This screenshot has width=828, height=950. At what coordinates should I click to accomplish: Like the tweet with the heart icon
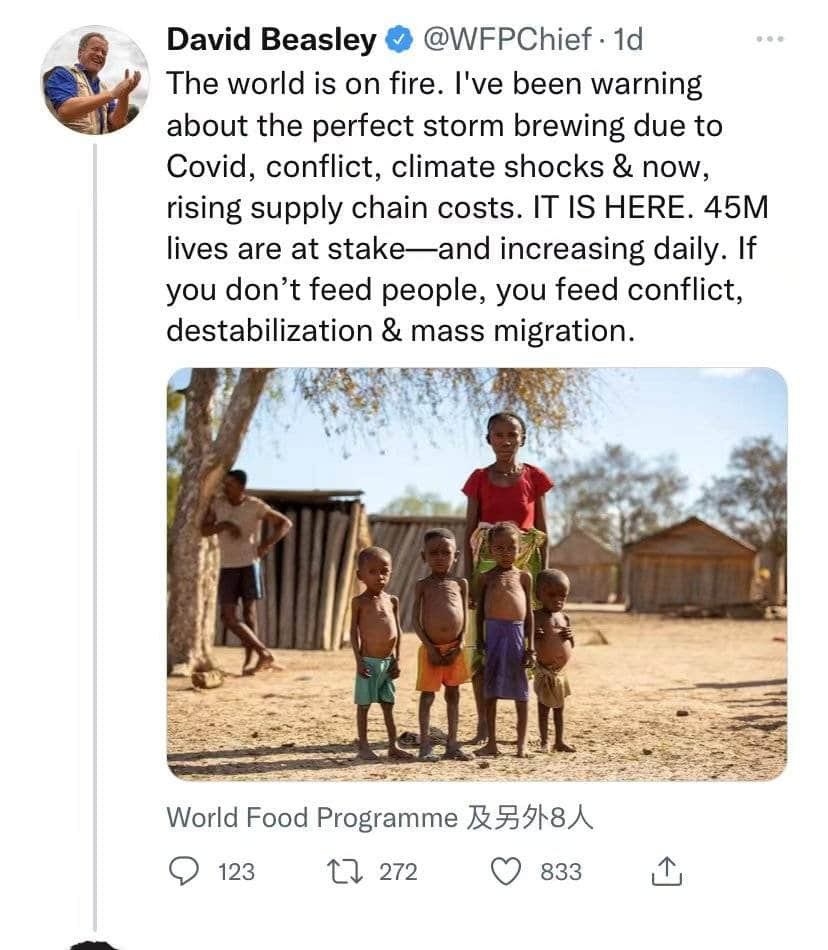pos(505,872)
